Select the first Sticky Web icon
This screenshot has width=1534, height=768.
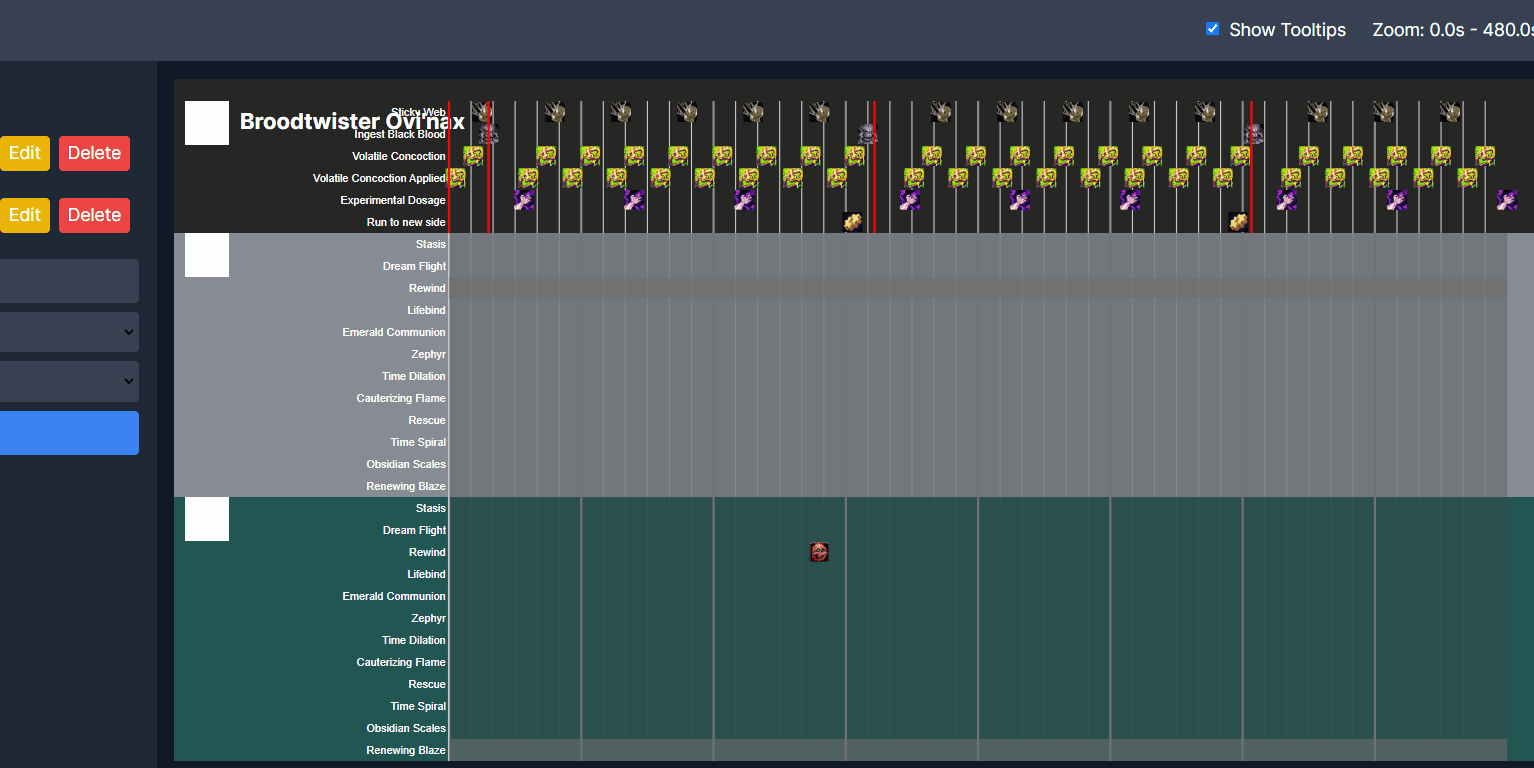[x=482, y=112]
